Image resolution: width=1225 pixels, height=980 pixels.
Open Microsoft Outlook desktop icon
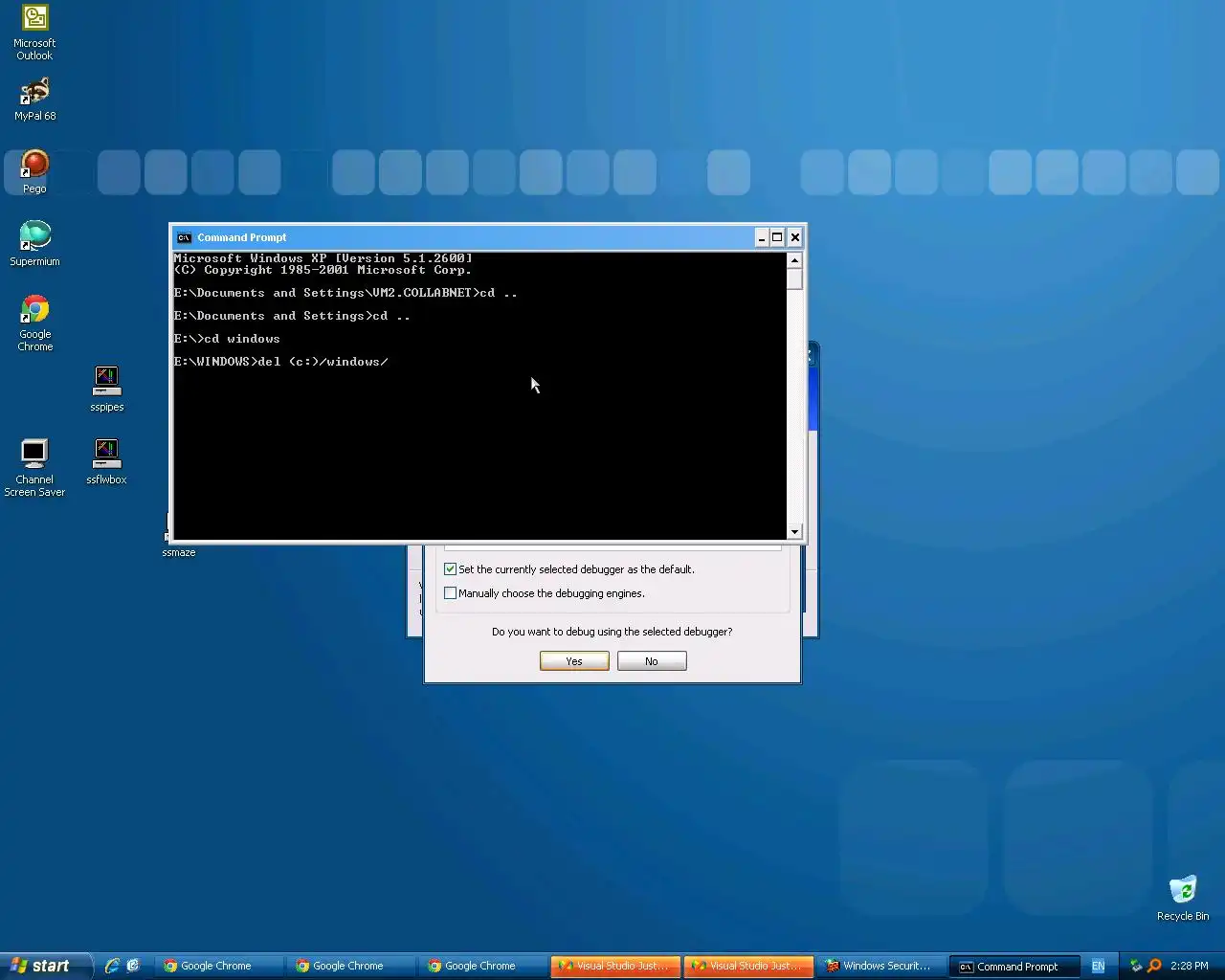click(34, 33)
